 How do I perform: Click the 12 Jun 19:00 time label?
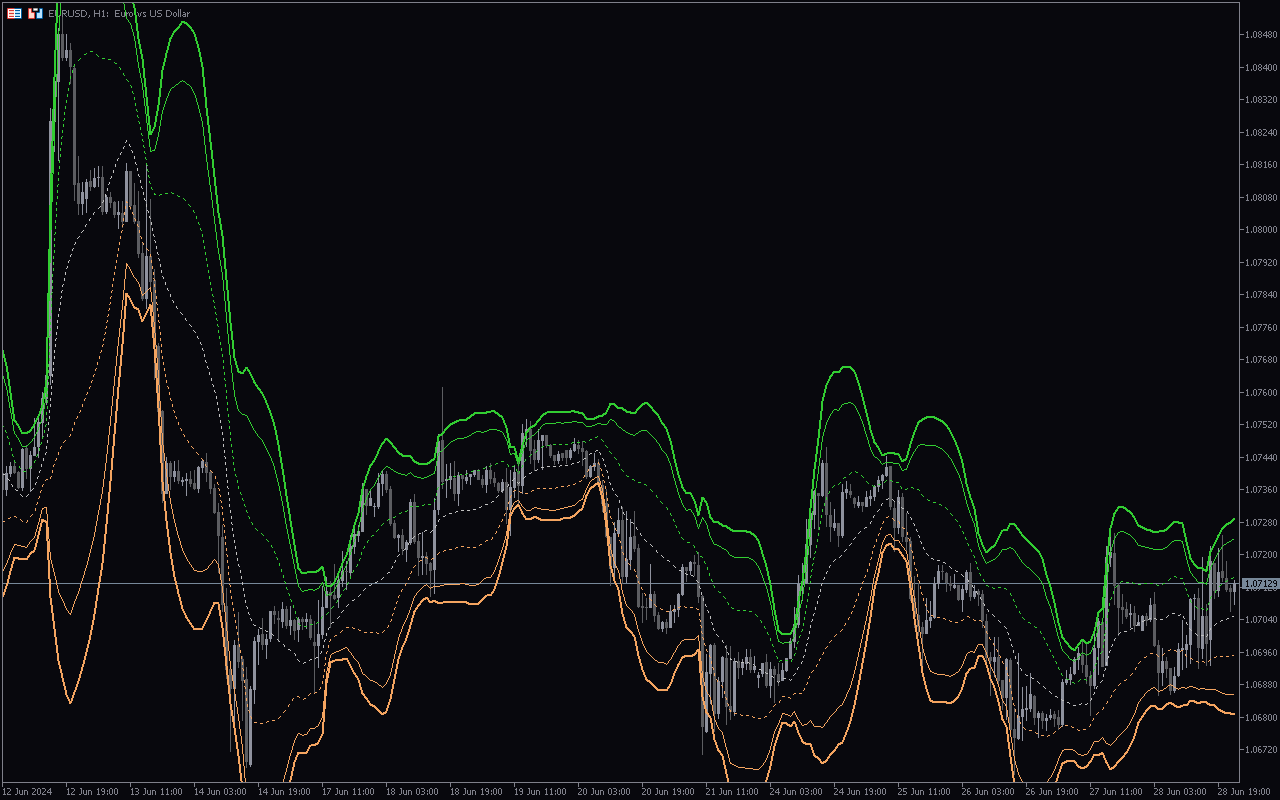click(92, 791)
